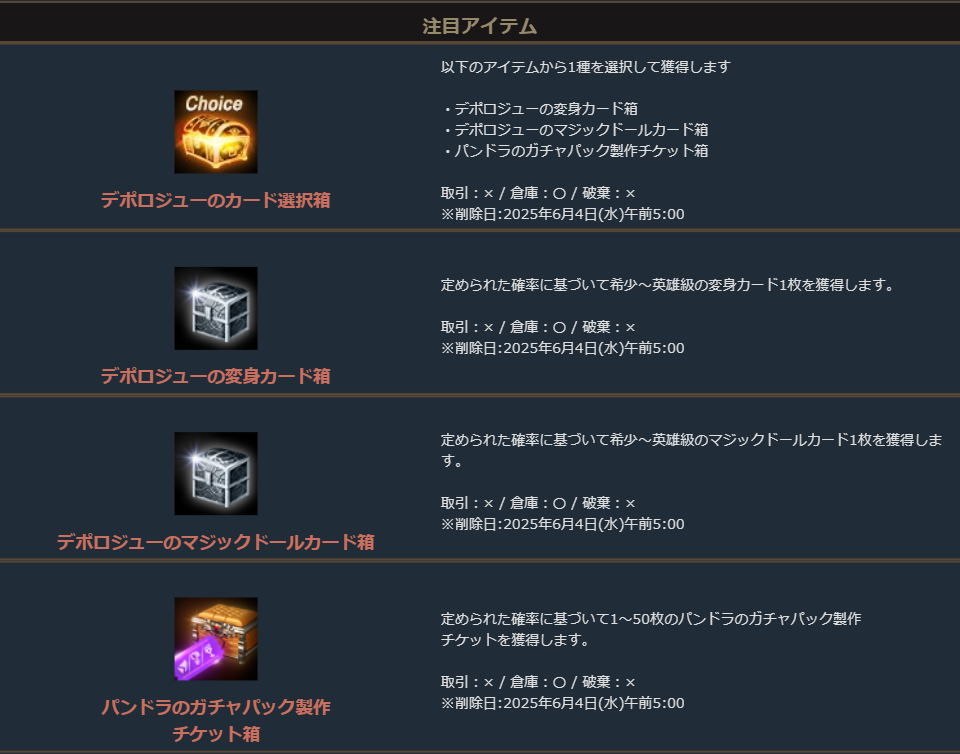The height and width of the screenshot is (754, 960).
Task: Click the text 以下のアイテムから1種を選択して獲得します
Action: 586,67
